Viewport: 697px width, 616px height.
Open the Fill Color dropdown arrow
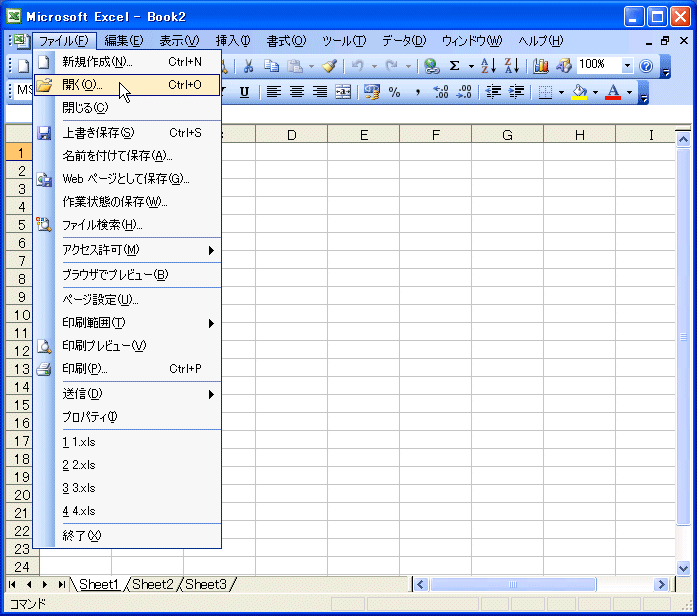(x=595, y=92)
